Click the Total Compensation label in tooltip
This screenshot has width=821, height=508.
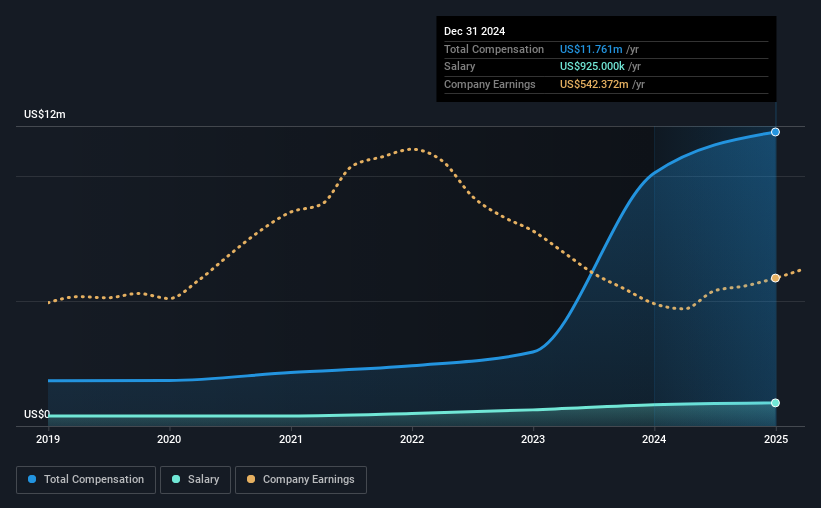[x=494, y=49]
